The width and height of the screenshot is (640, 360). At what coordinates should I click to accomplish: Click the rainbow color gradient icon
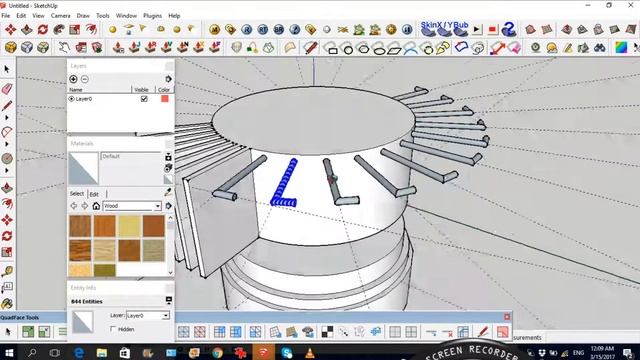point(621,47)
